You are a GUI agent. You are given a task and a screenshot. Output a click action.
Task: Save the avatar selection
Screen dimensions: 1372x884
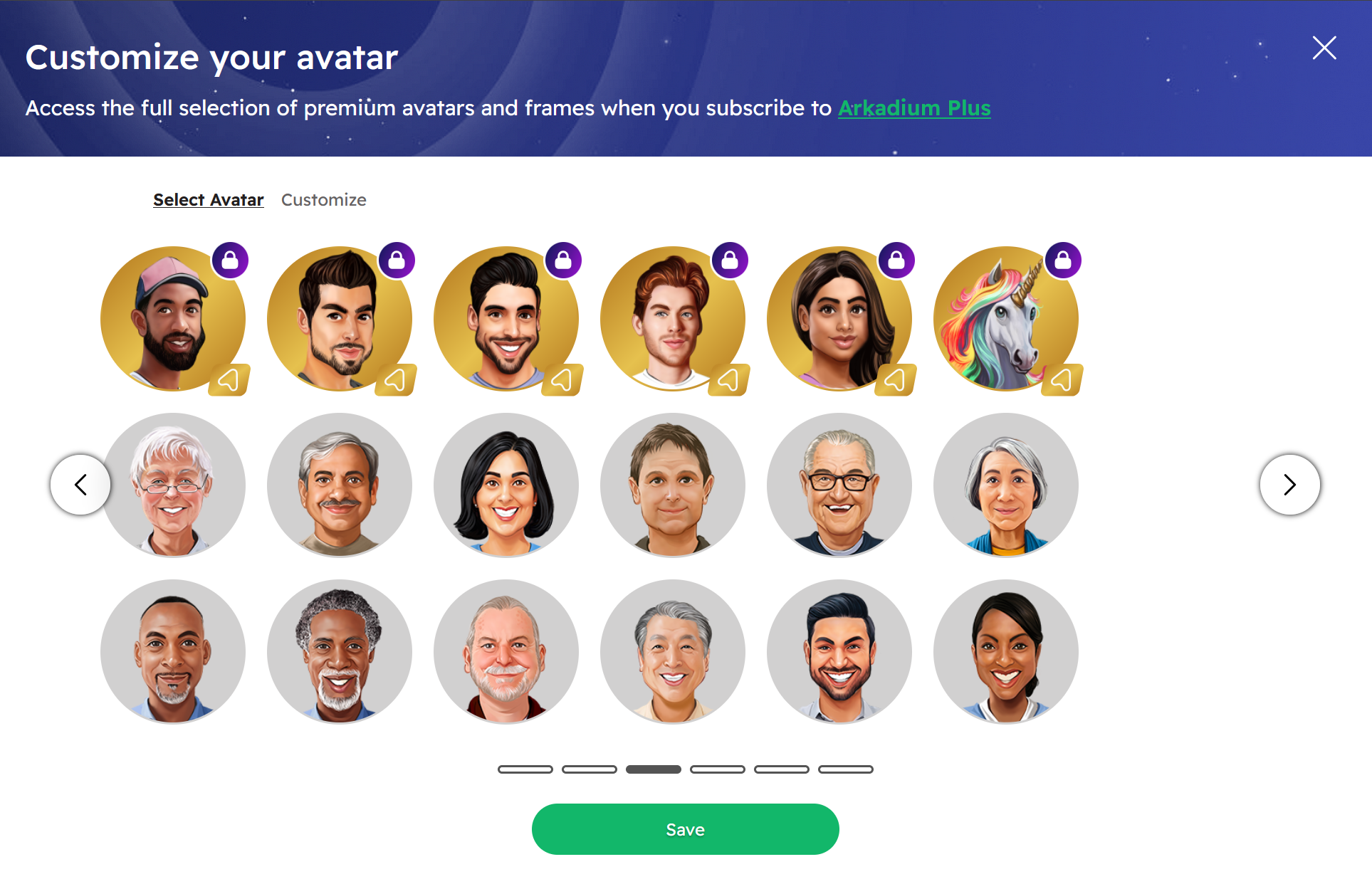[x=686, y=829]
